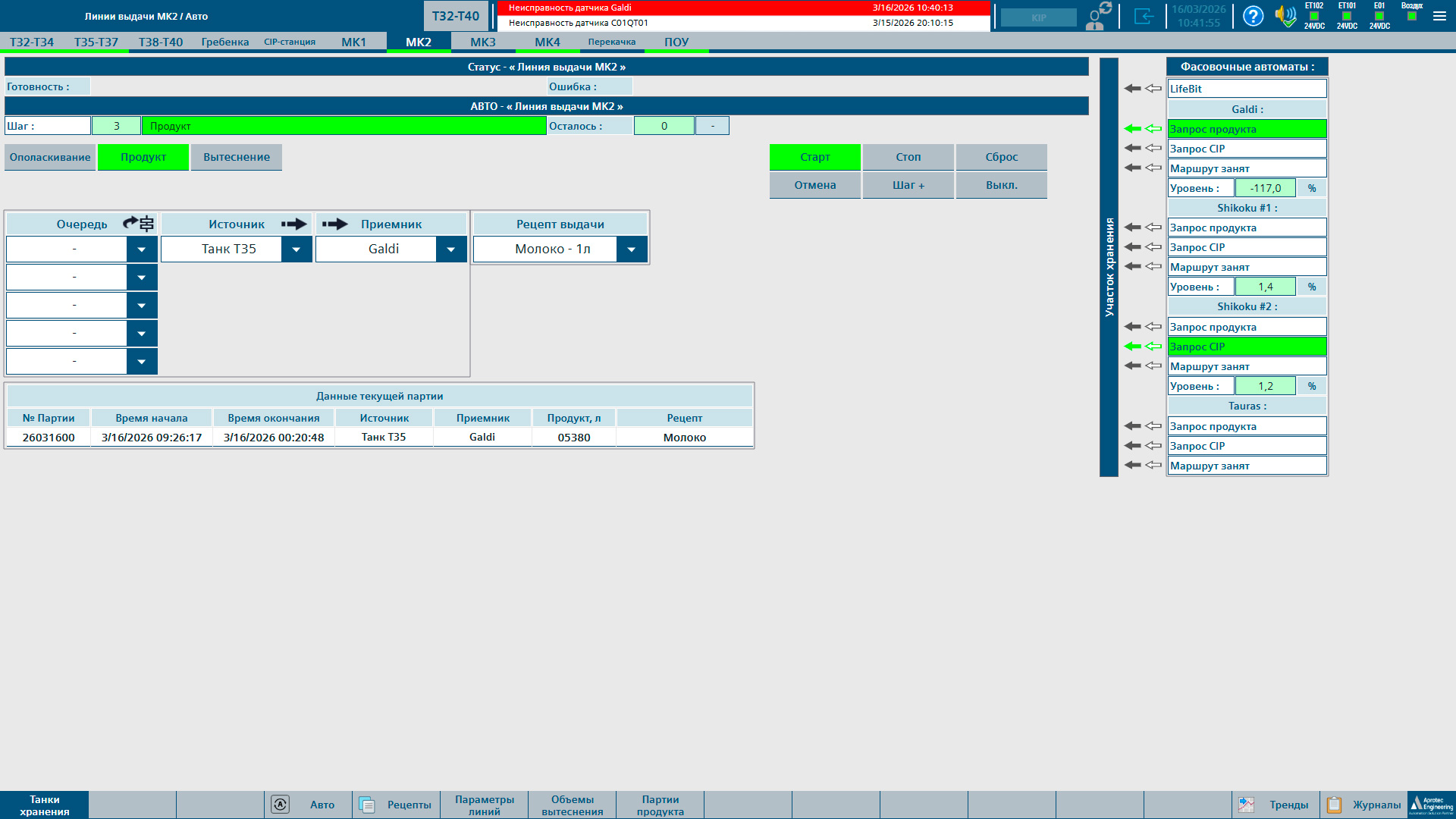Switch to the MK3 tab
The height and width of the screenshot is (819, 1456).
pyautogui.click(x=483, y=42)
